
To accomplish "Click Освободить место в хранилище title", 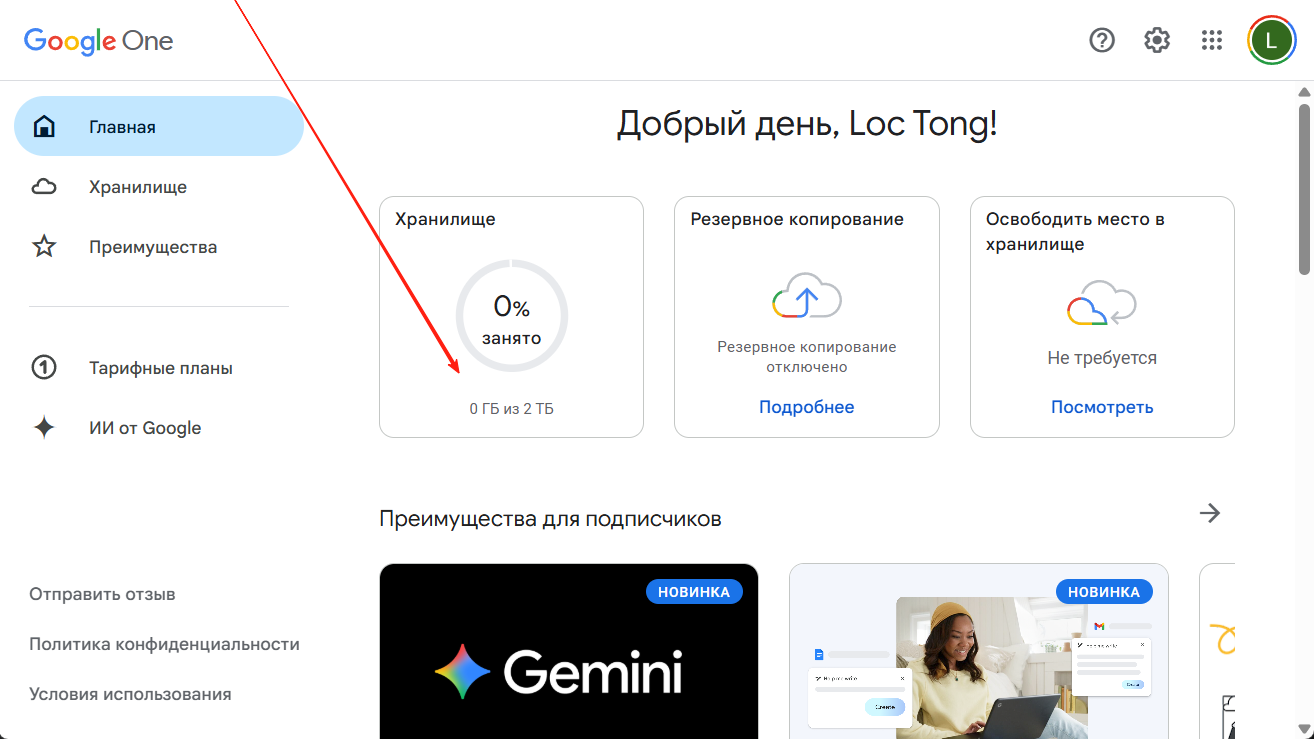I will 1075,231.
